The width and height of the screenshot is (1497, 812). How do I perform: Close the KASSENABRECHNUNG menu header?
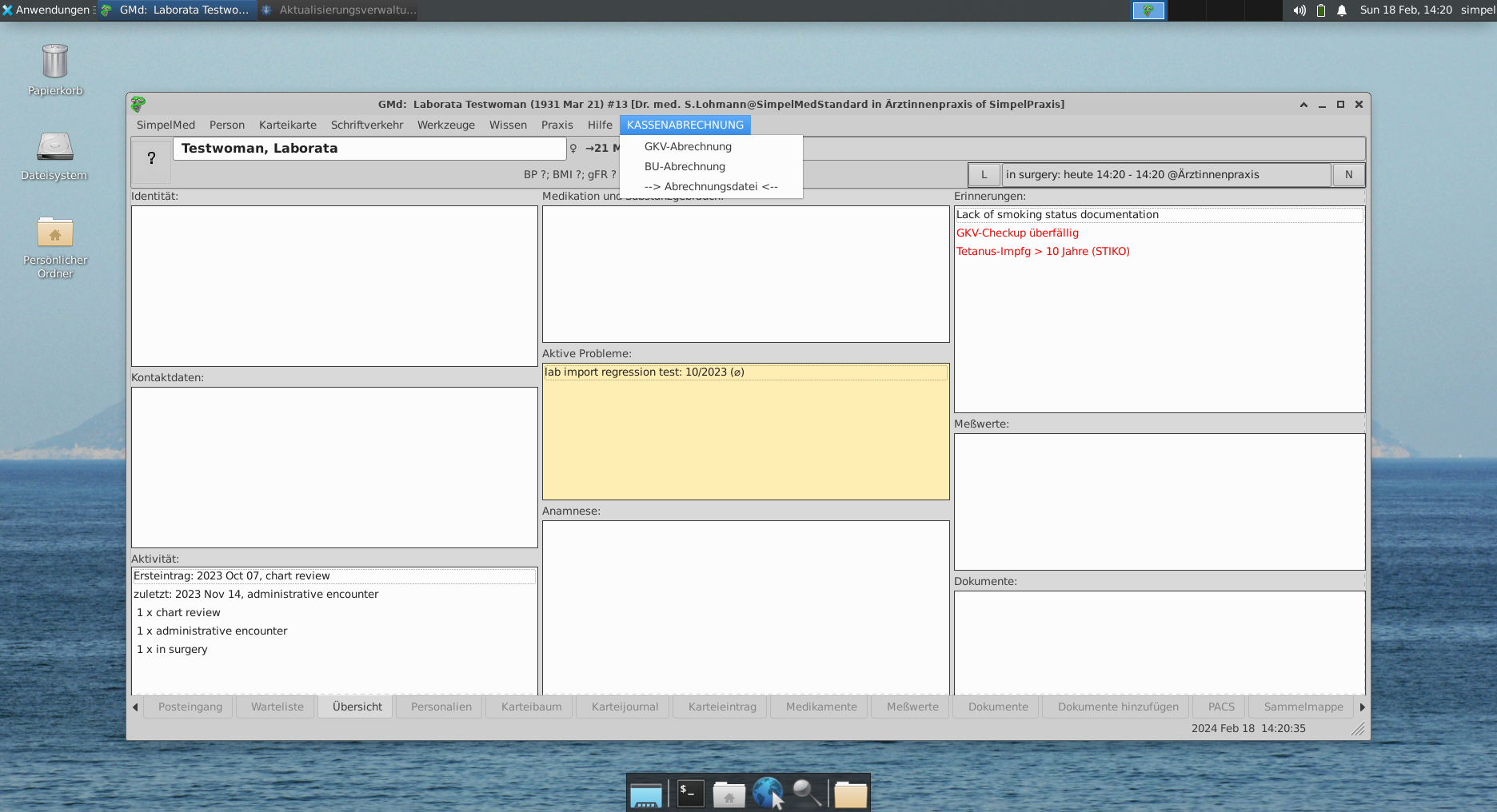tap(685, 125)
